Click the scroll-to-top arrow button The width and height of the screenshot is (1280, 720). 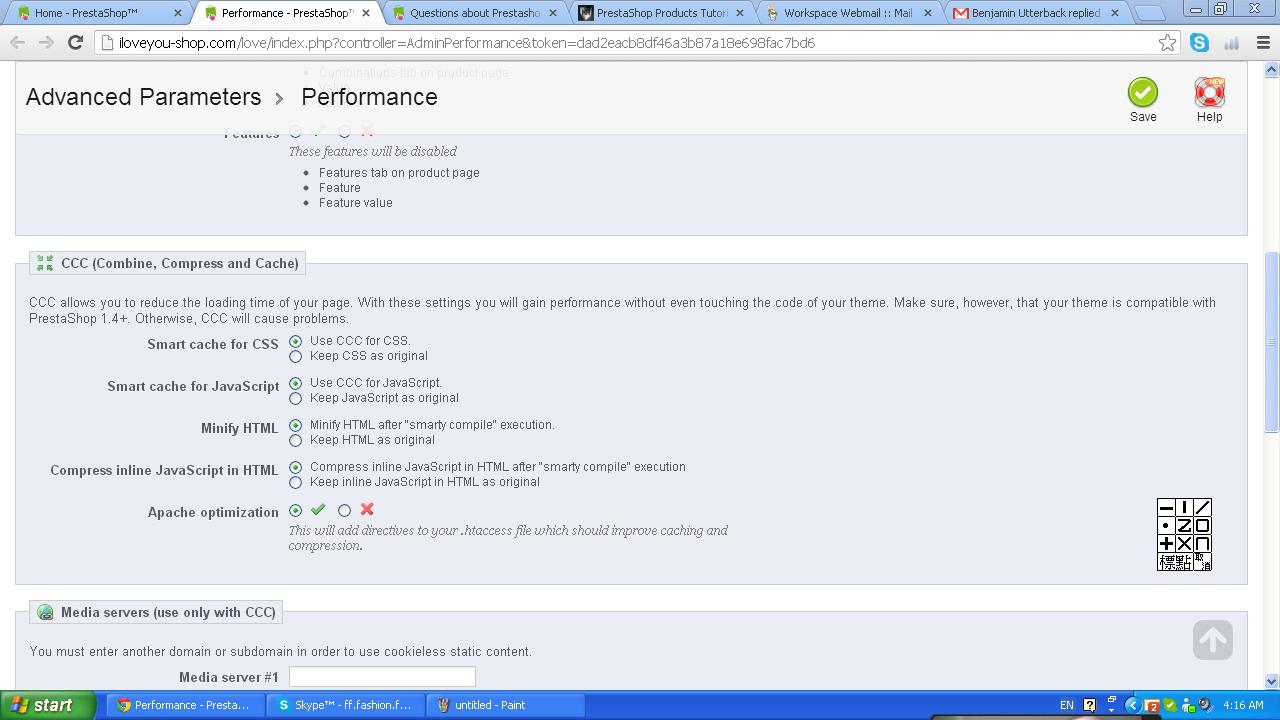1213,640
